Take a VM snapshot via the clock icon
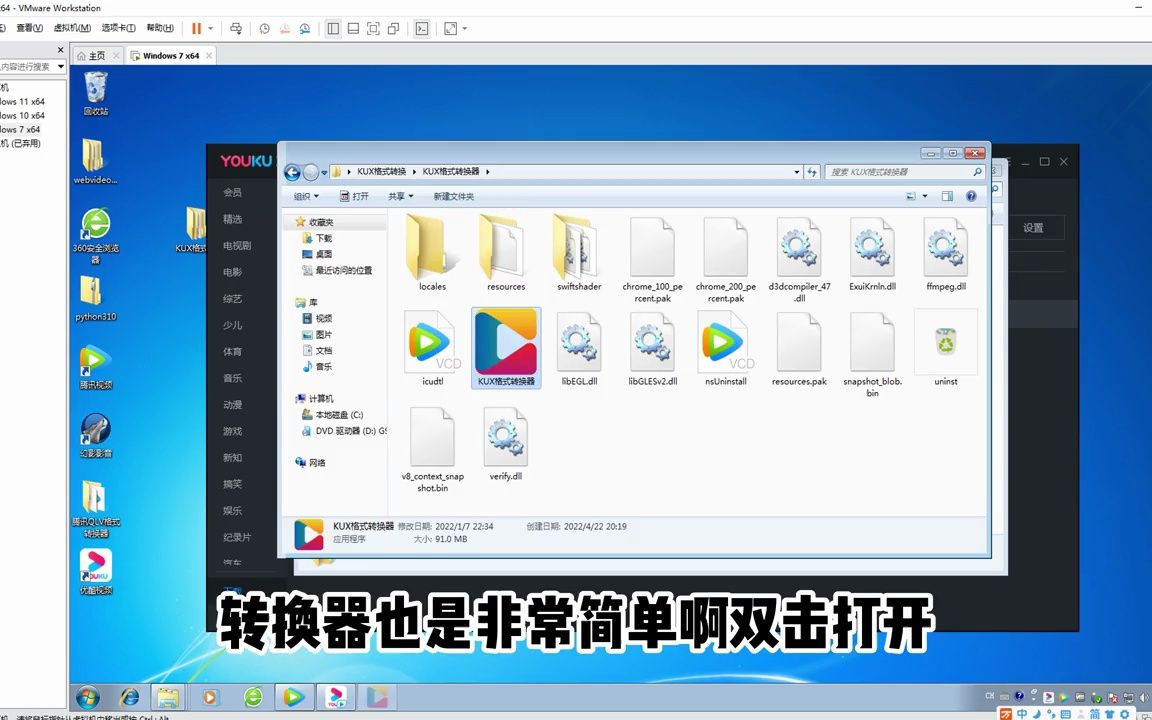The height and width of the screenshot is (720, 1152). tap(265, 28)
